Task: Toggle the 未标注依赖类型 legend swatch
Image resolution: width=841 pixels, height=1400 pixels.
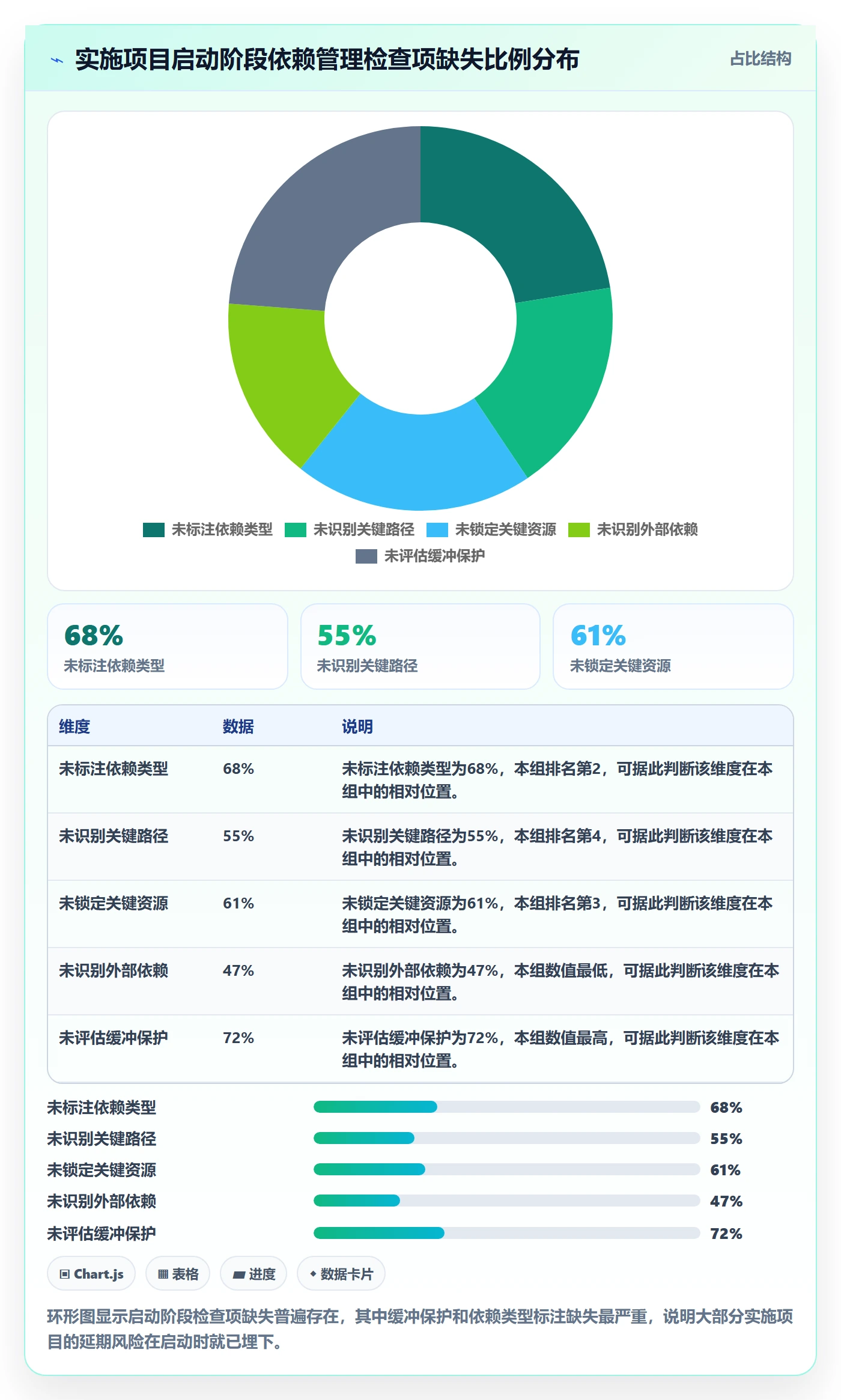Action: click(x=154, y=530)
